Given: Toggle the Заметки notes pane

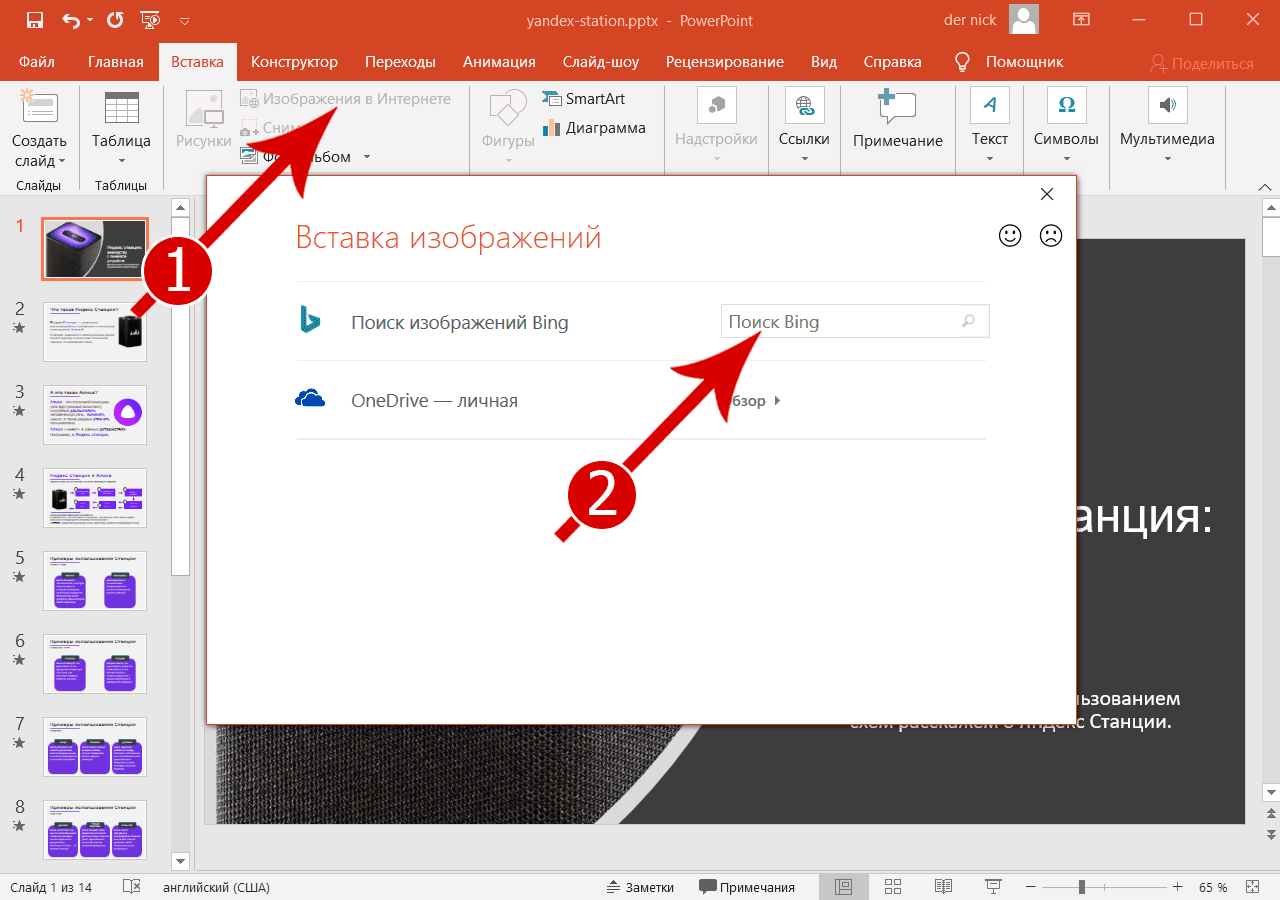Looking at the screenshot, I should (x=641, y=887).
